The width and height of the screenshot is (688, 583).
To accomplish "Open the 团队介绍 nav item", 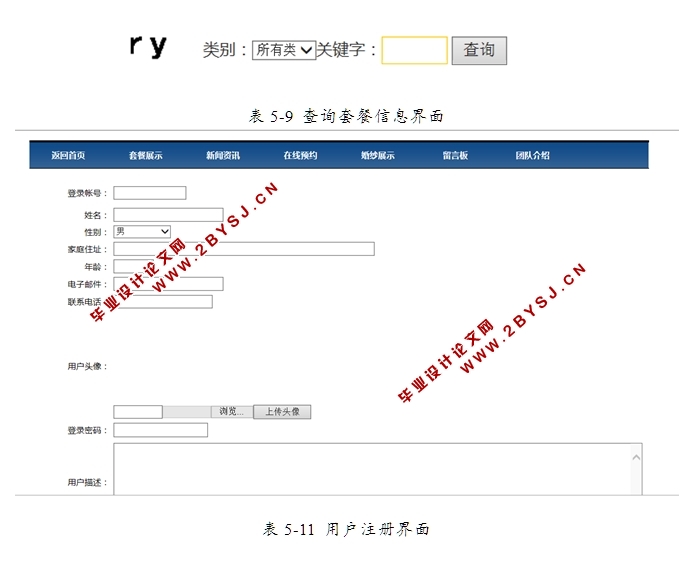I will pyautogui.click(x=533, y=155).
